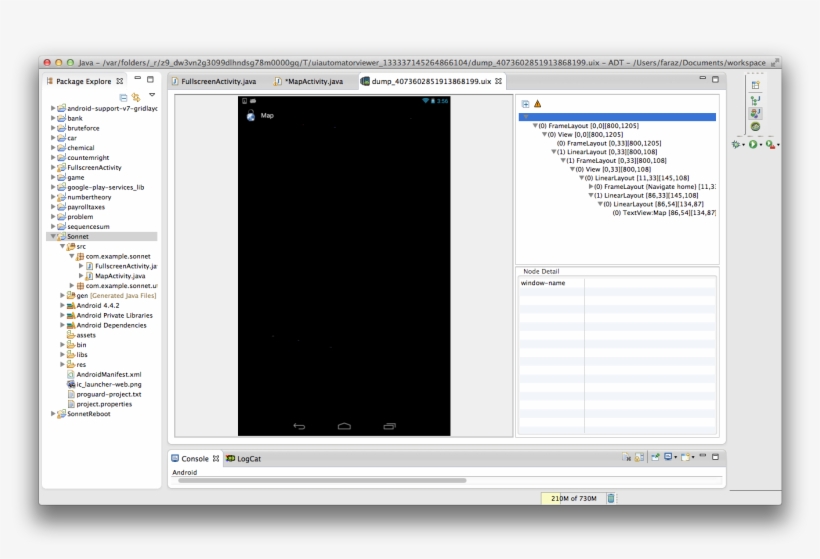
Task: Click the Open Perspective icon at top right
Action: 755,85
